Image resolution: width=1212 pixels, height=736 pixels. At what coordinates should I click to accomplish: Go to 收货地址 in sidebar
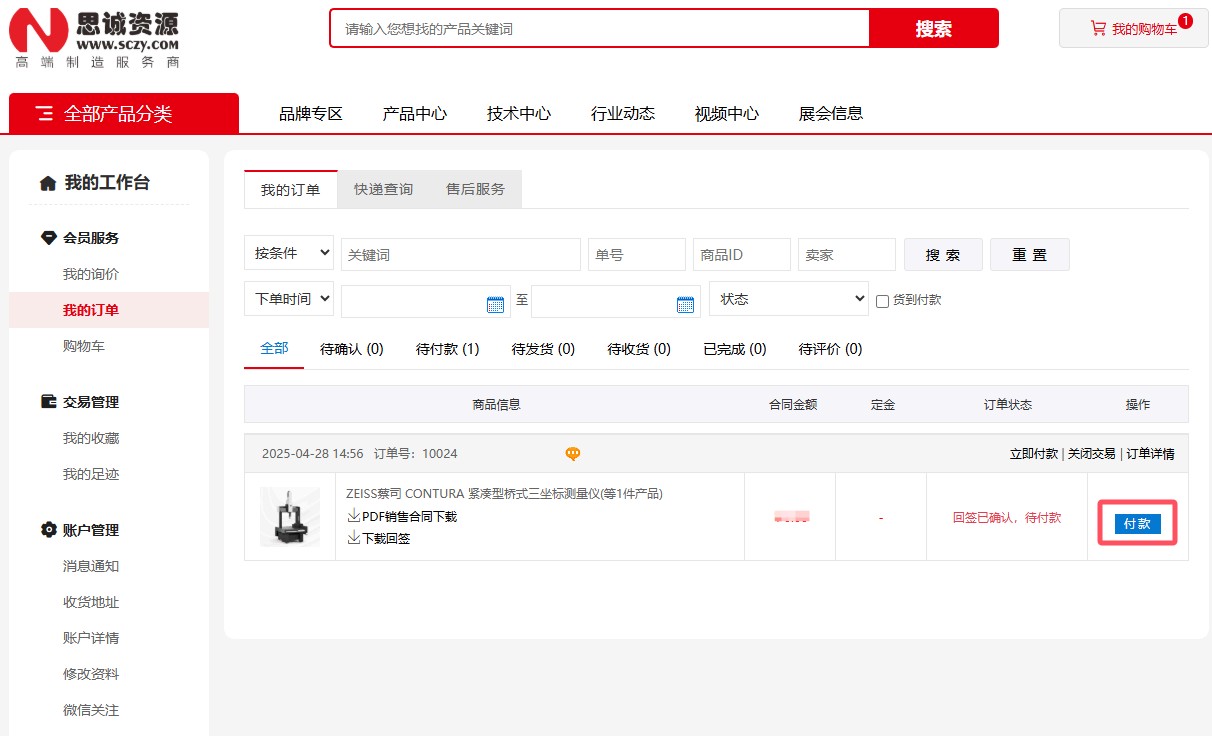(x=91, y=602)
